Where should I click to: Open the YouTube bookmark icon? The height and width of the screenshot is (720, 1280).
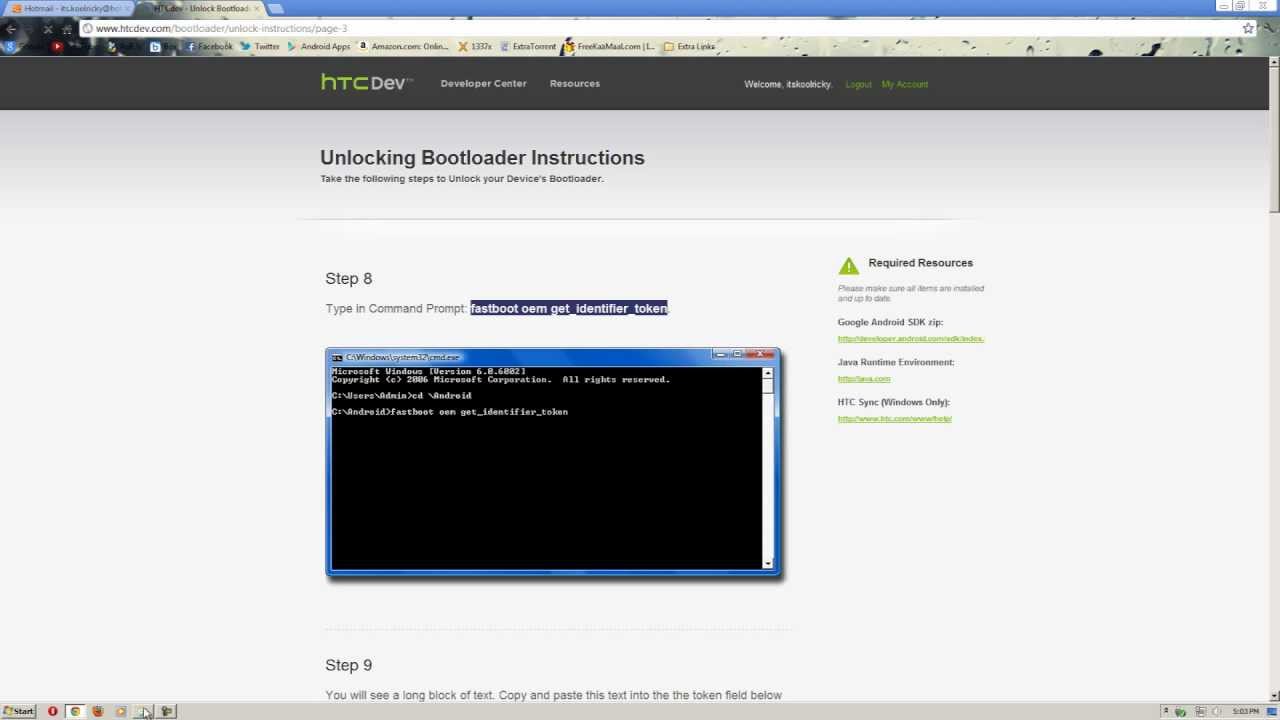[x=57, y=46]
